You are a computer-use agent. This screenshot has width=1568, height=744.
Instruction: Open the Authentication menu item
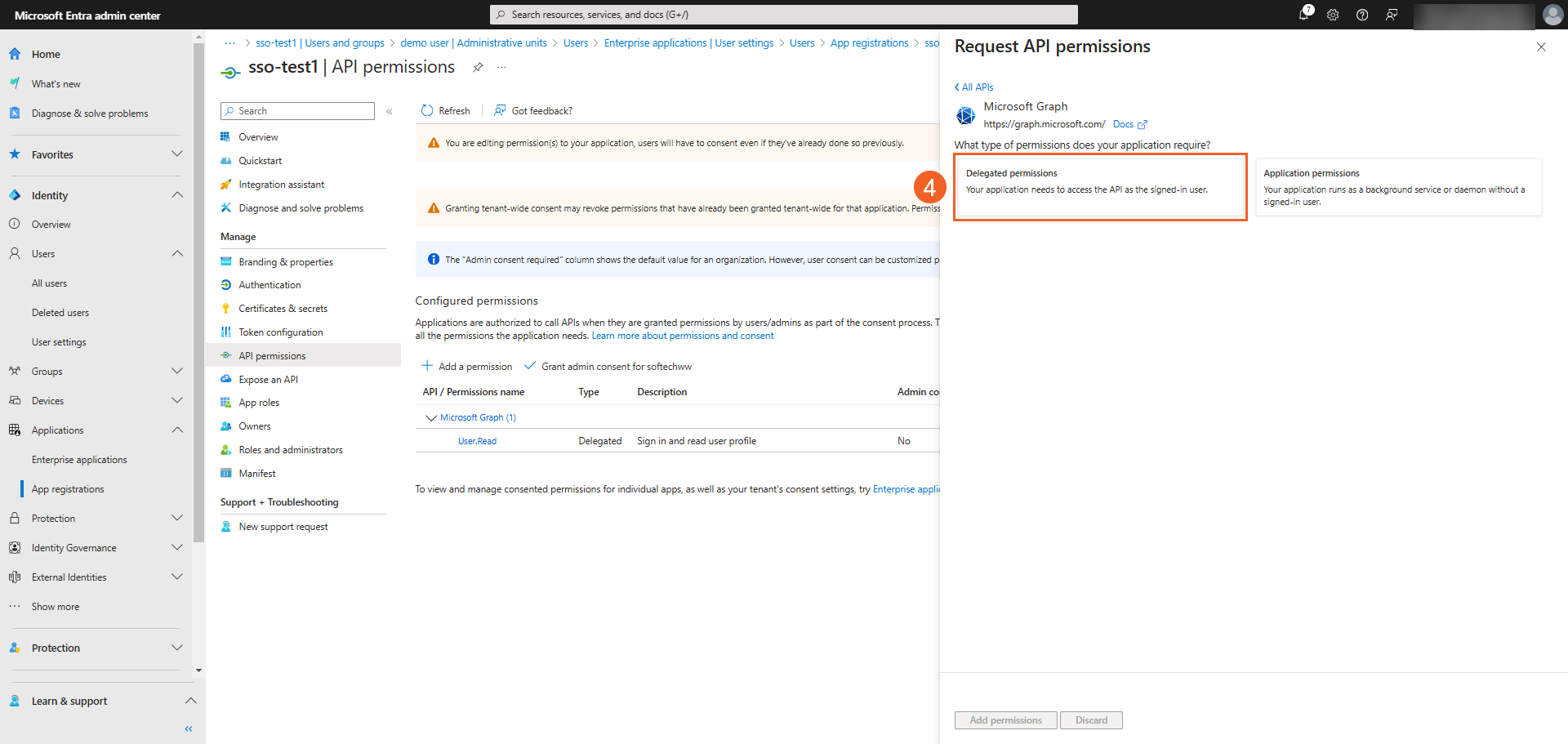point(269,285)
